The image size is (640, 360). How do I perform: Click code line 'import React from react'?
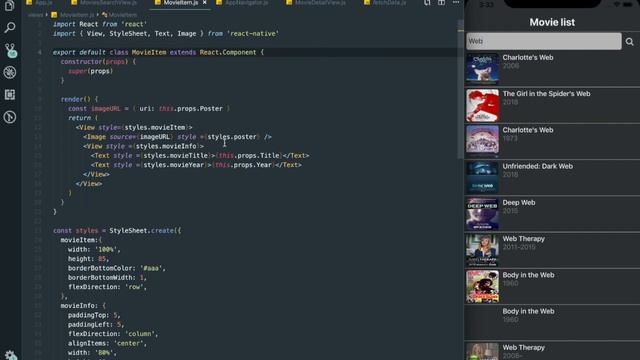tap(100, 24)
